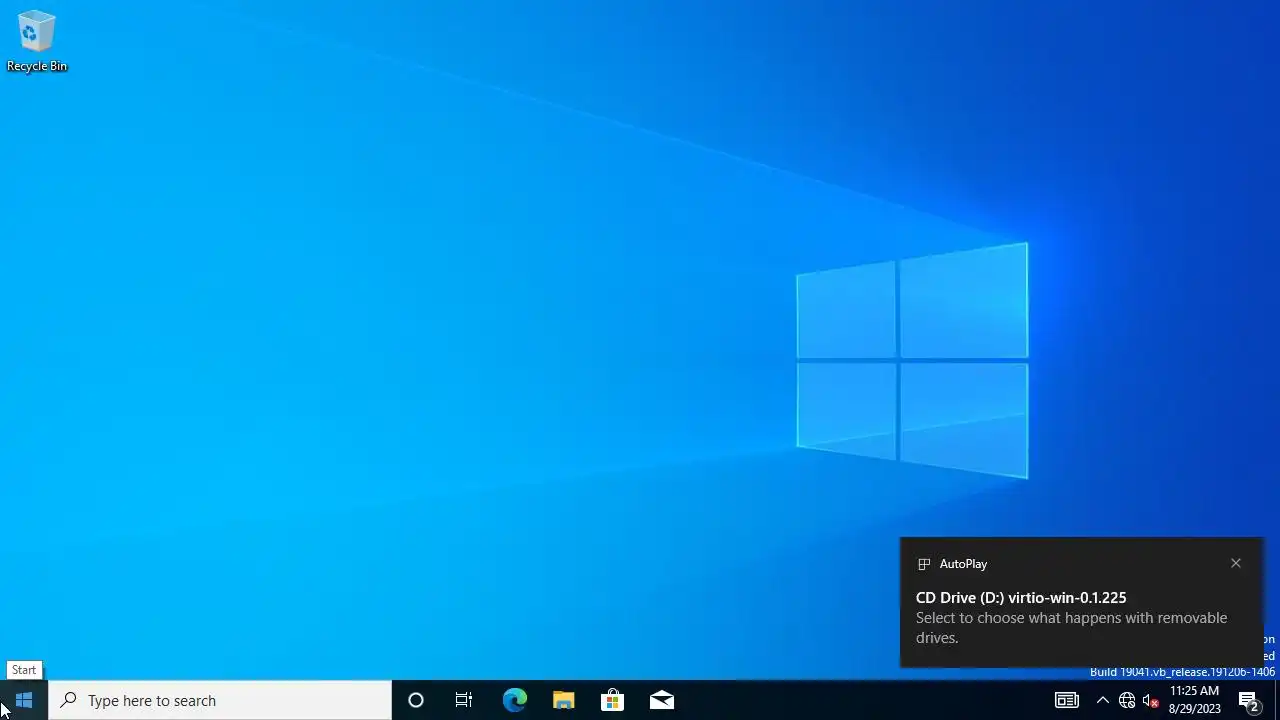Show hidden tray icons chevron
The image size is (1280, 720).
tap(1102, 700)
